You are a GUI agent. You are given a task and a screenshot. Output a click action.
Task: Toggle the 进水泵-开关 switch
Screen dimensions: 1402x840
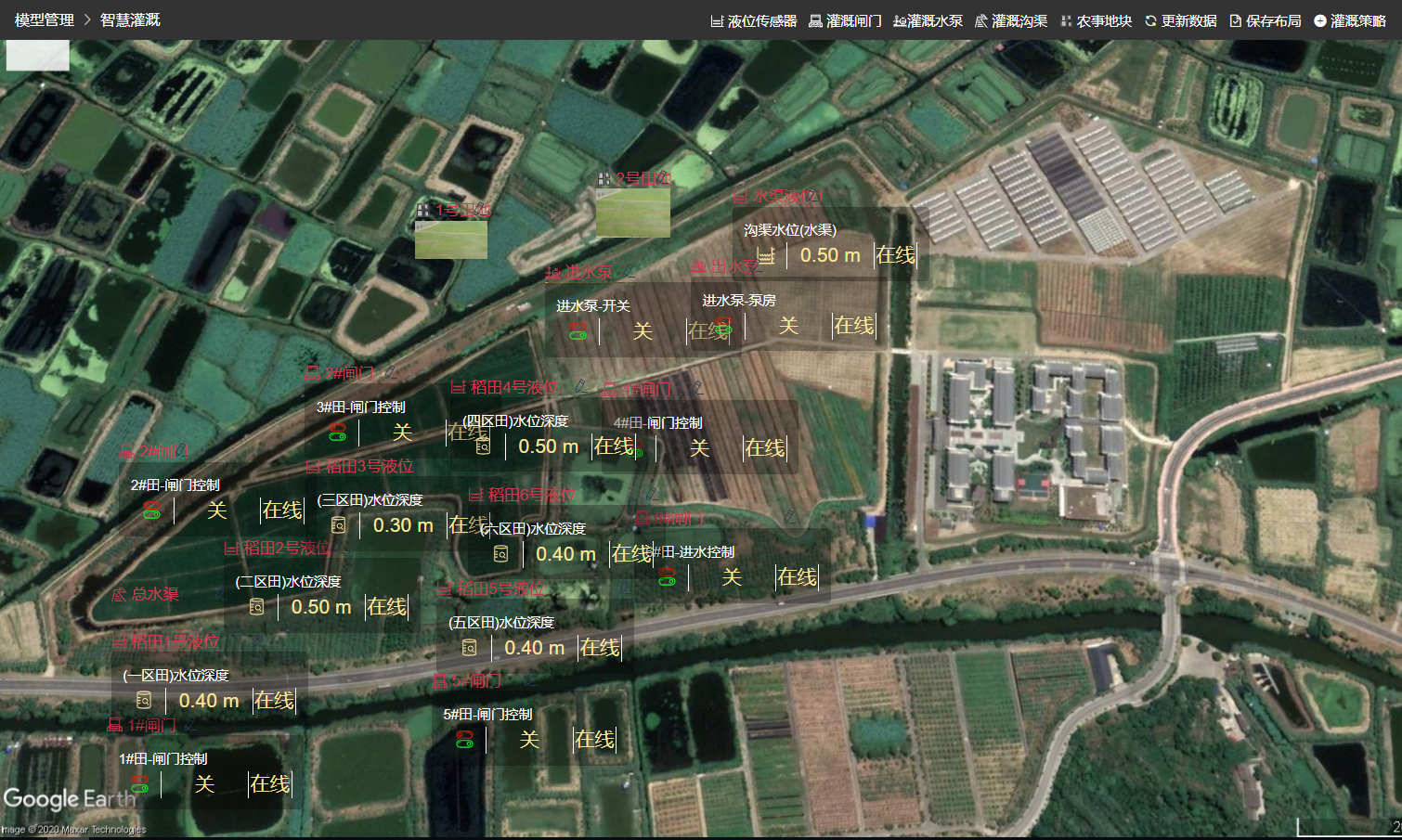click(x=578, y=330)
